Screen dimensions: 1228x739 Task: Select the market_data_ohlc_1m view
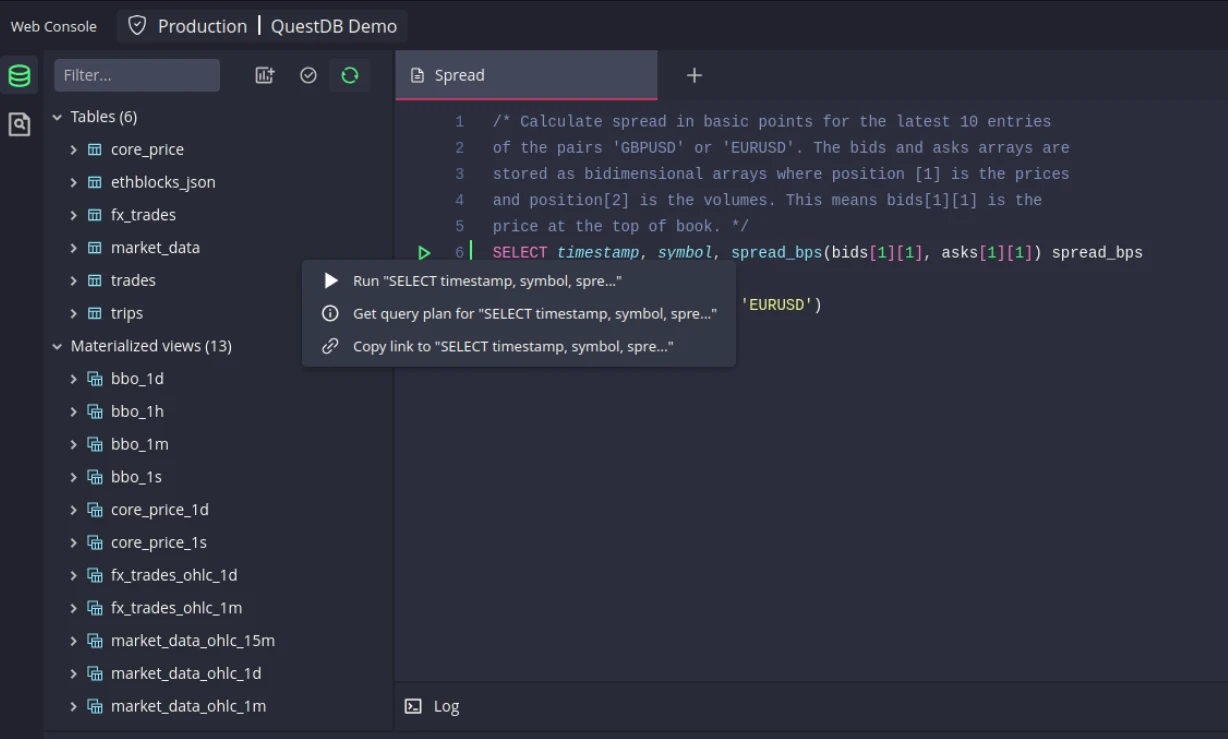coord(188,706)
